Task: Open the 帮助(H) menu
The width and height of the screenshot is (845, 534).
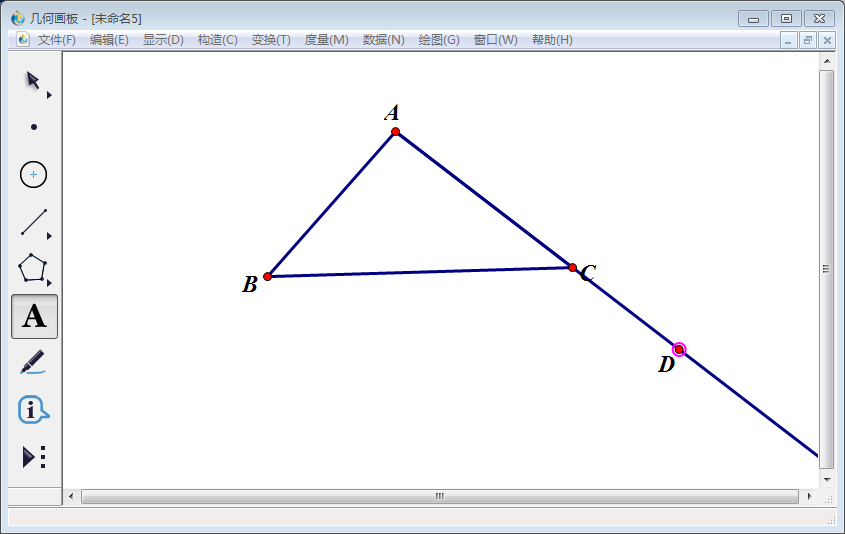Action: [x=552, y=40]
